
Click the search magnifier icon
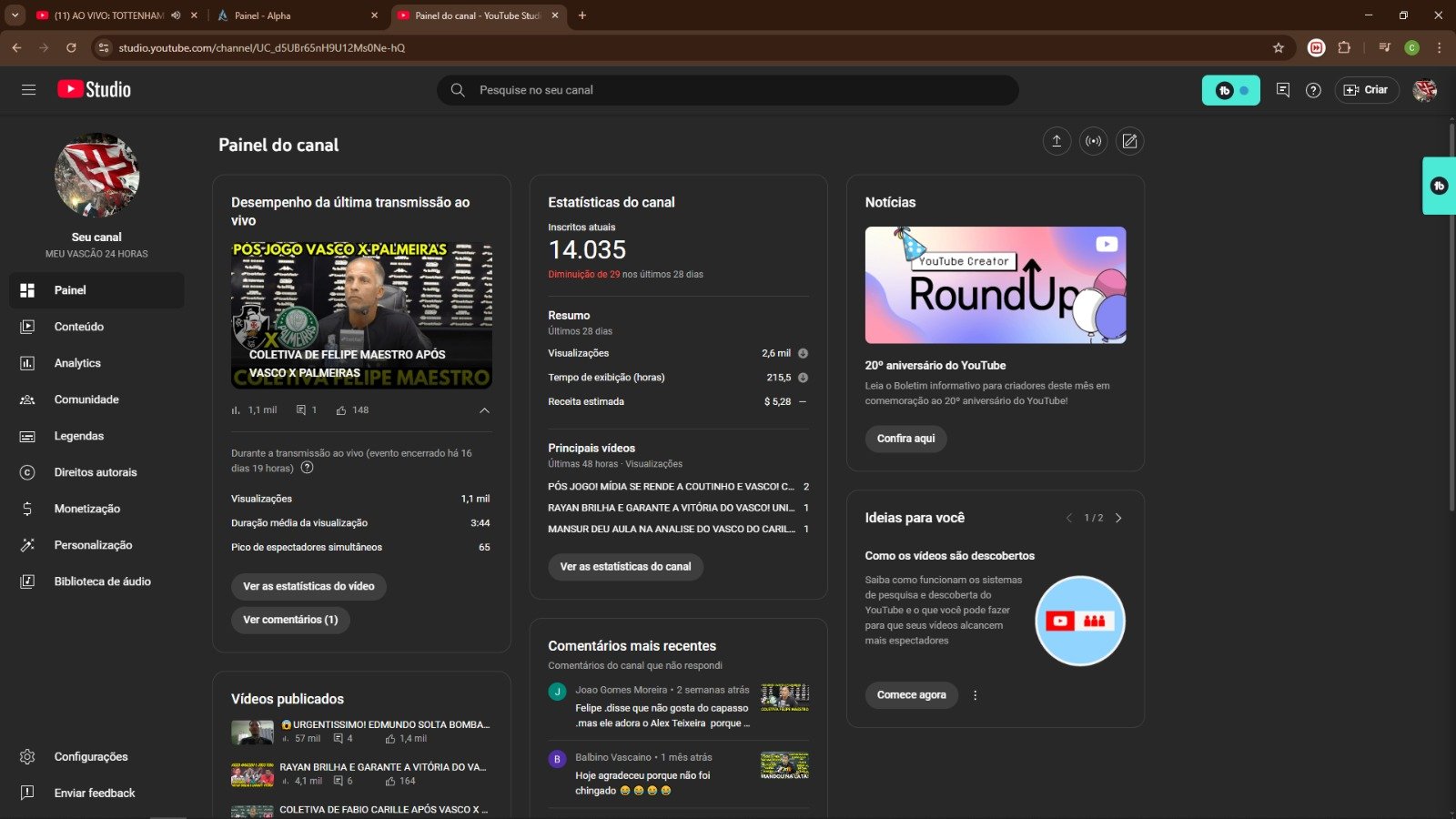458,90
